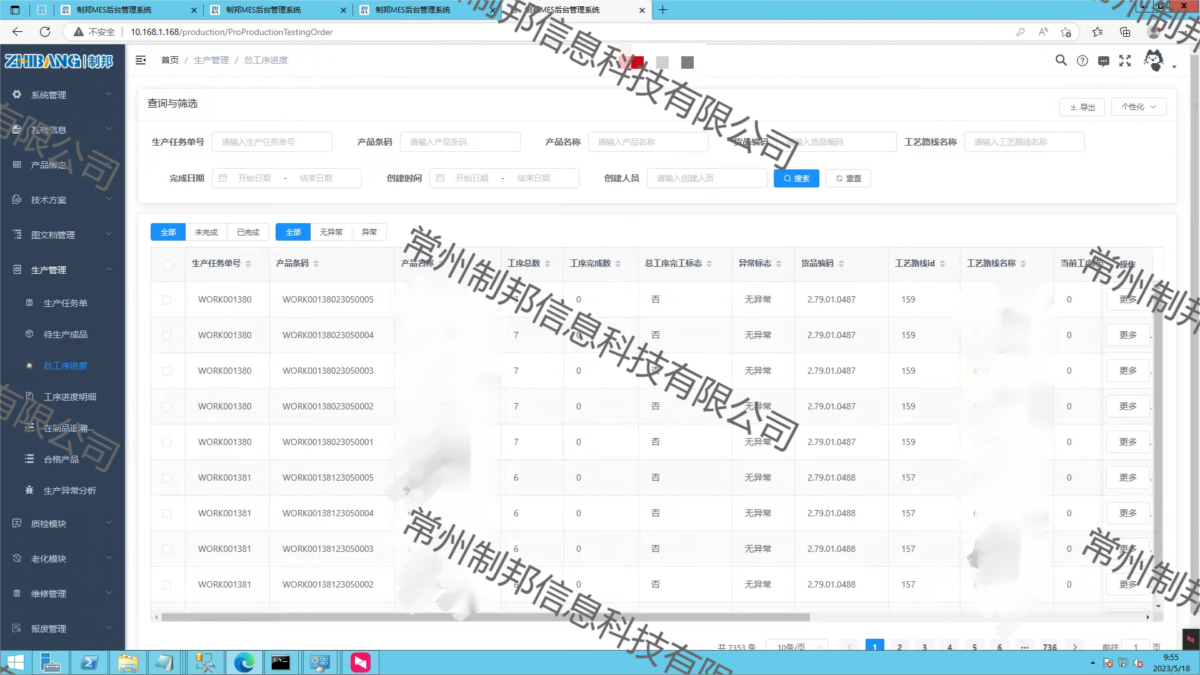1200x675 pixels.
Task: Toggle fullscreen with the expand icon
Action: coord(1125,61)
